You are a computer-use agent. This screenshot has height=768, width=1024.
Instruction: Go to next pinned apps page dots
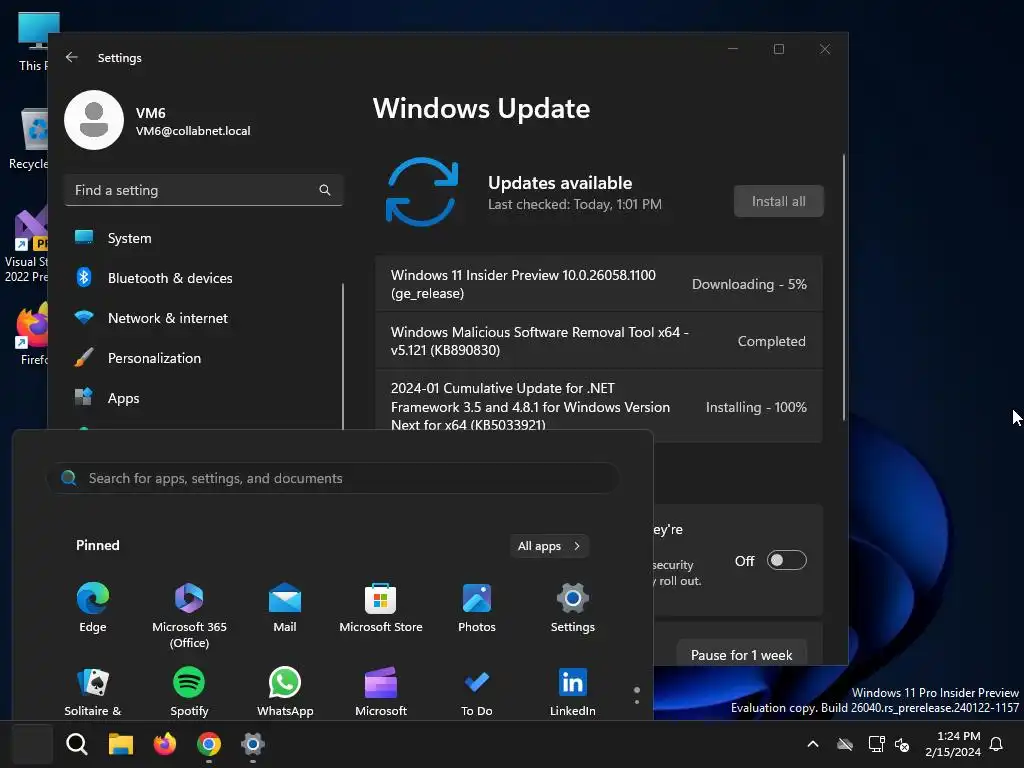[x=637, y=696]
